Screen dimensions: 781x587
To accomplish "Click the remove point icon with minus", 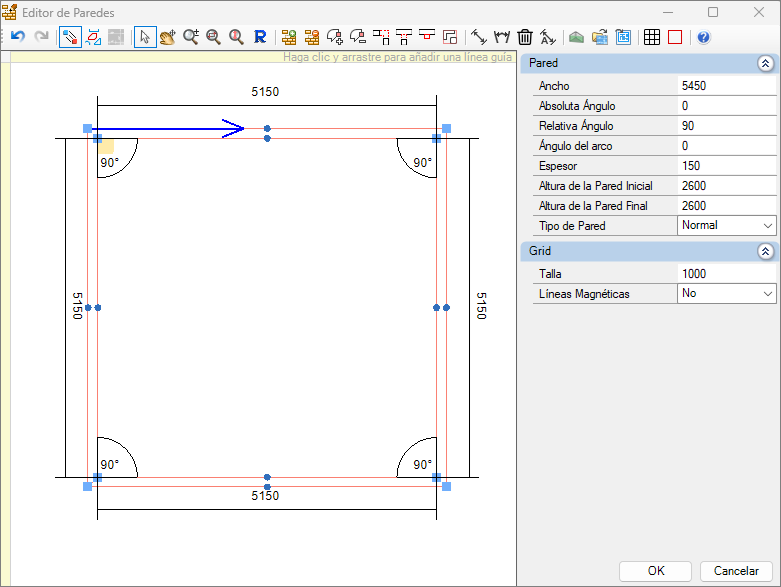I will click(358, 37).
